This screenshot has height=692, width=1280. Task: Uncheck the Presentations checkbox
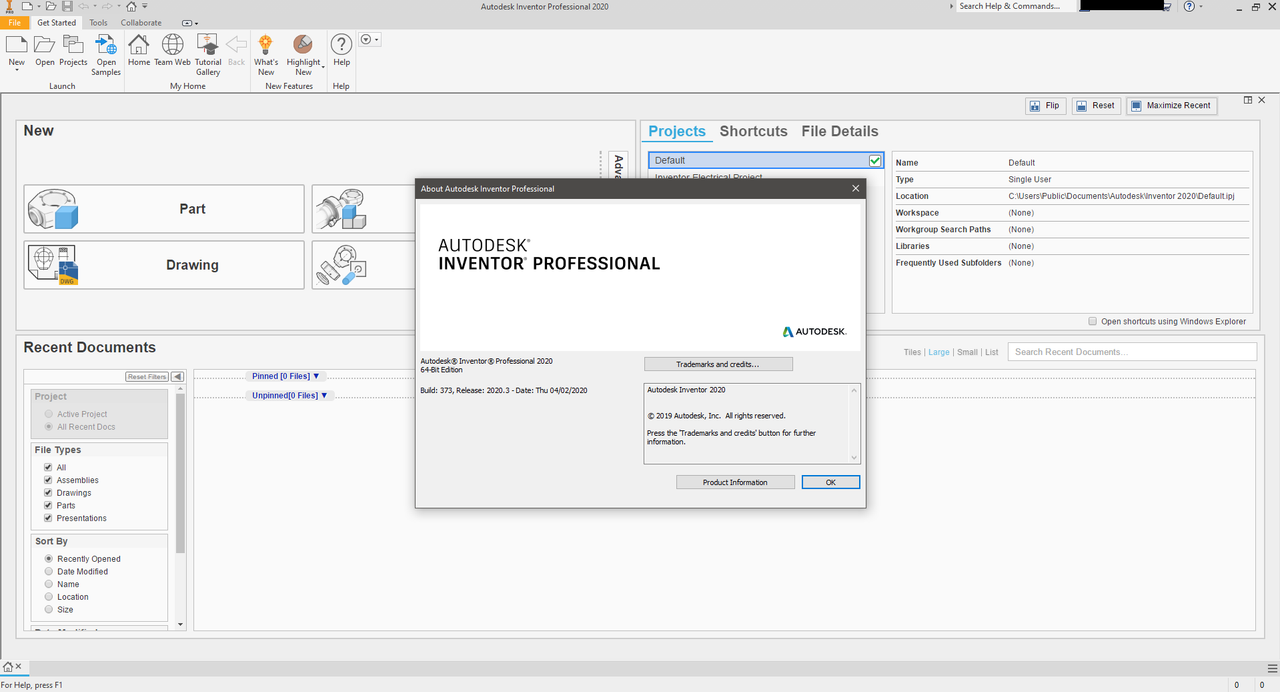(x=48, y=518)
